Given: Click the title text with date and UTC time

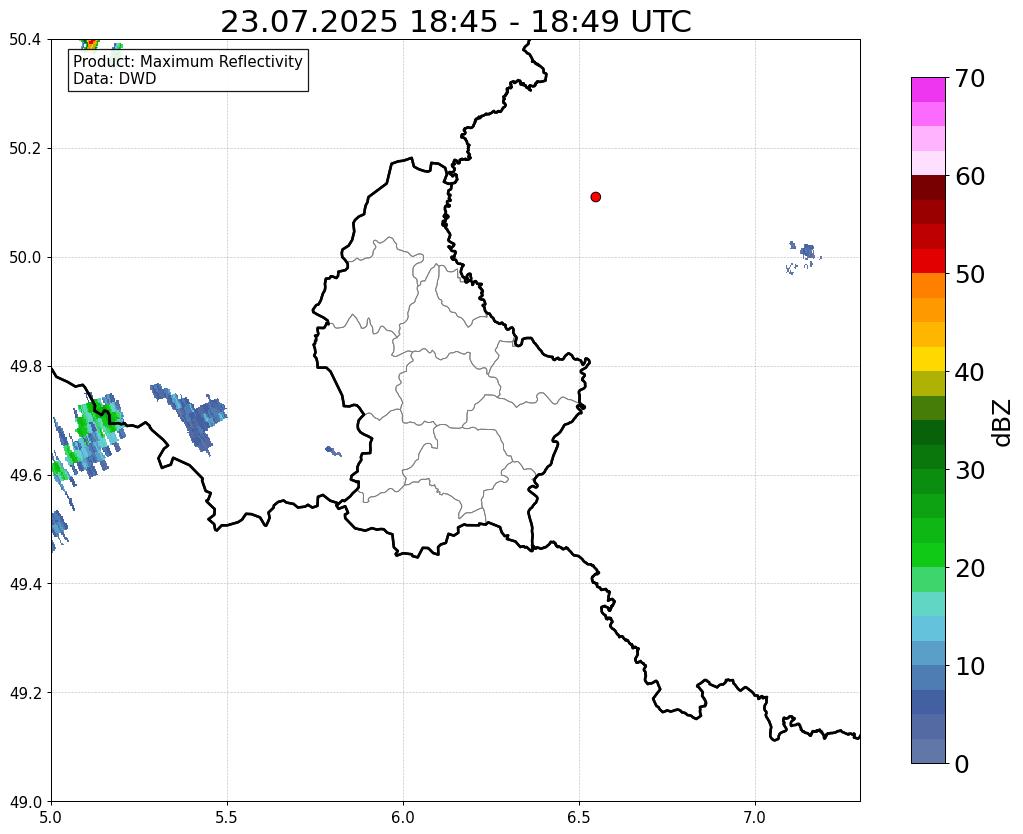Looking at the screenshot, I should point(455,22).
